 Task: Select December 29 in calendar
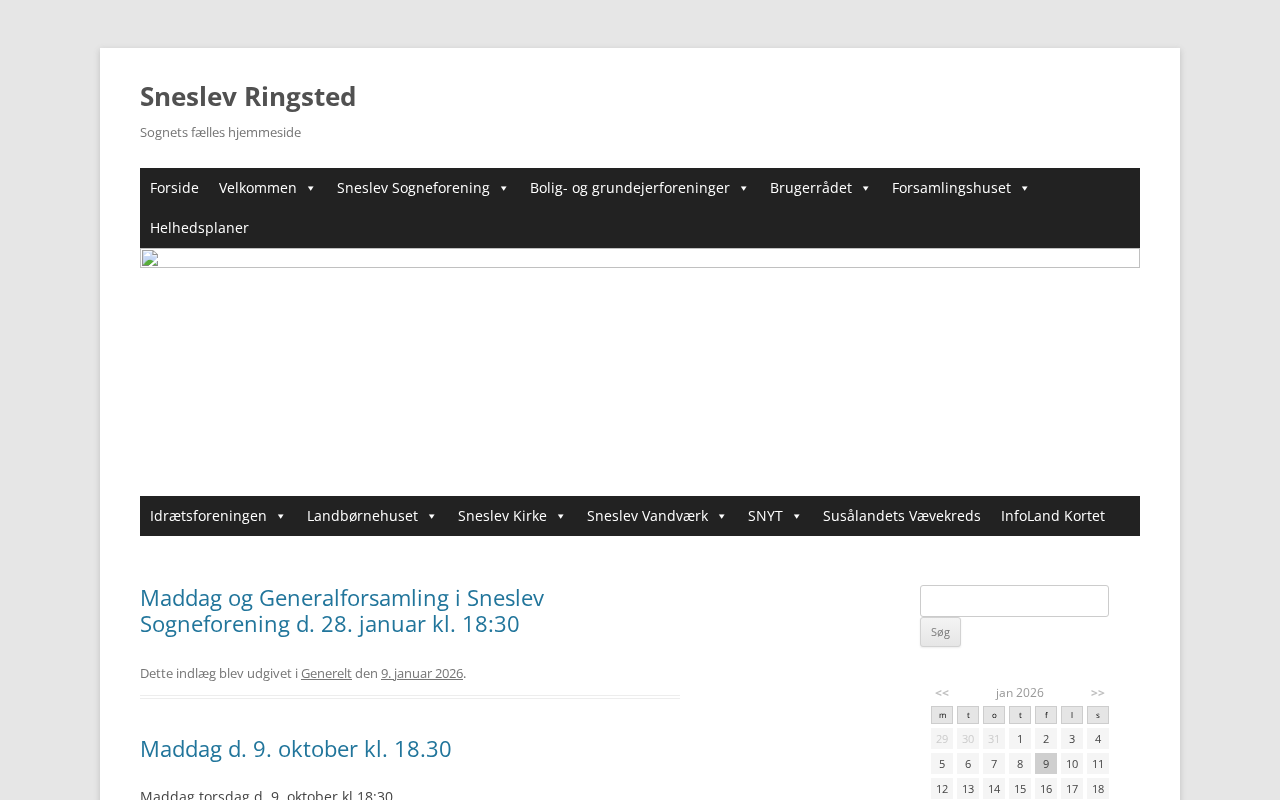click(x=942, y=739)
